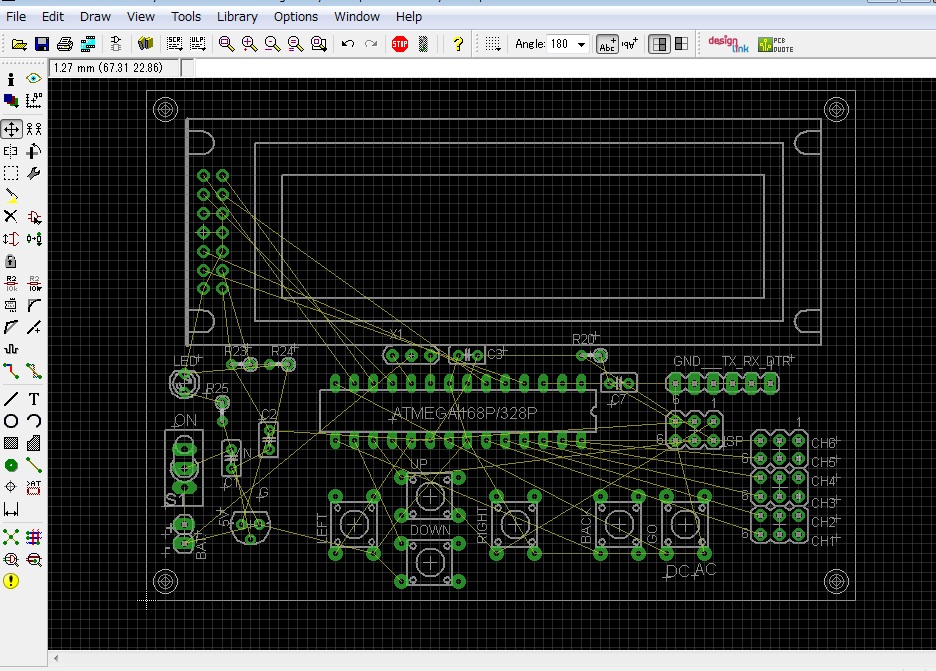Open the Library menu
The height and width of the screenshot is (671, 936).
tap(237, 17)
